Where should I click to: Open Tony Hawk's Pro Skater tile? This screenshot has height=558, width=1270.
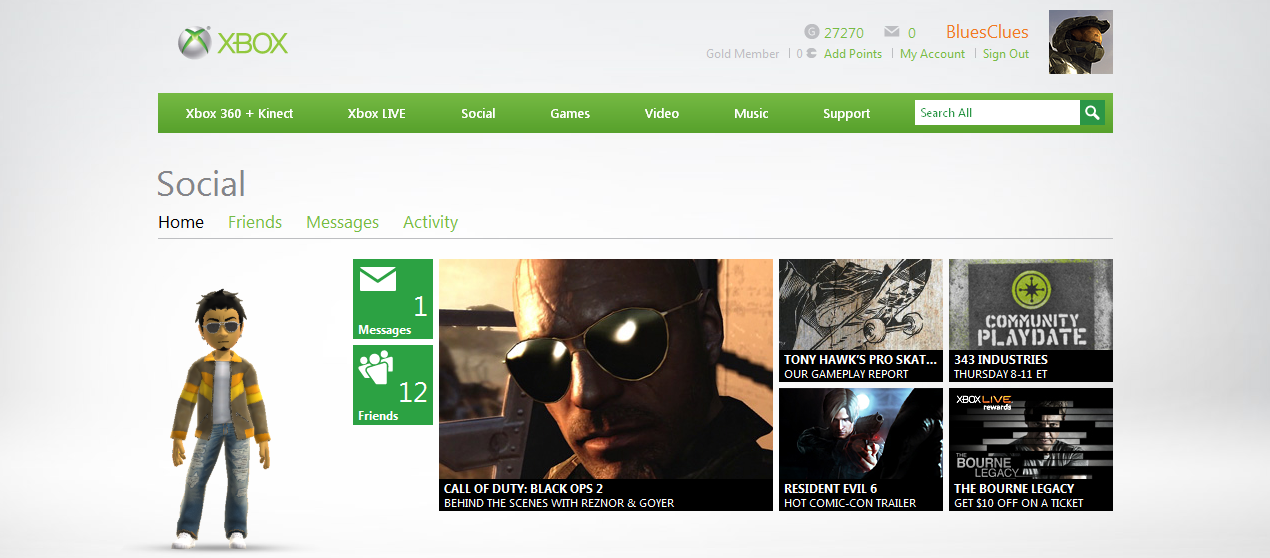click(861, 320)
